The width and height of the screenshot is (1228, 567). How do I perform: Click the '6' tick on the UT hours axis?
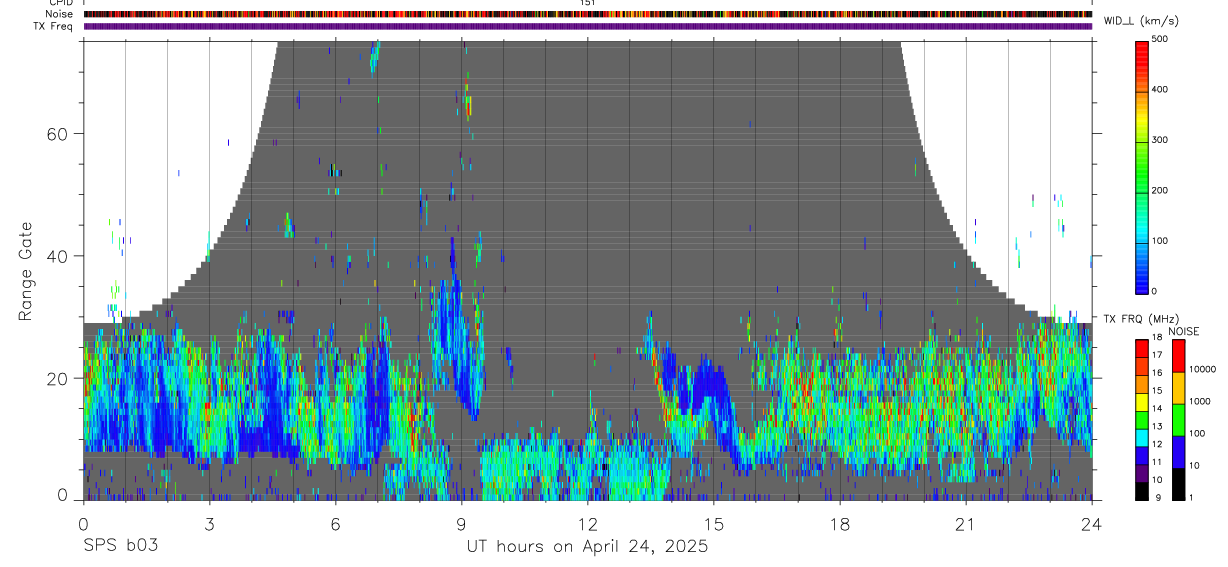(335, 524)
